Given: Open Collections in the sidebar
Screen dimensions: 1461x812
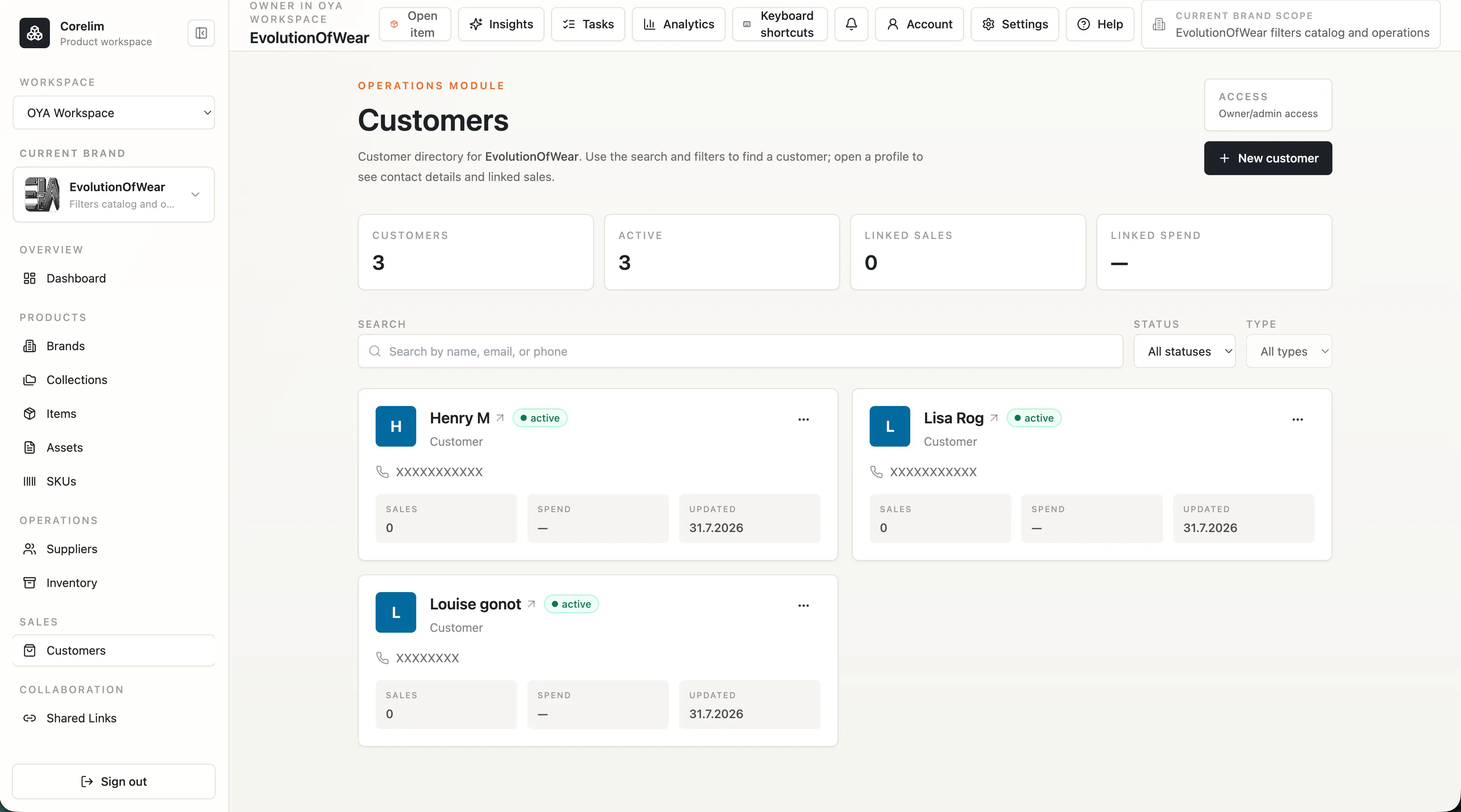Looking at the screenshot, I should tap(113, 380).
